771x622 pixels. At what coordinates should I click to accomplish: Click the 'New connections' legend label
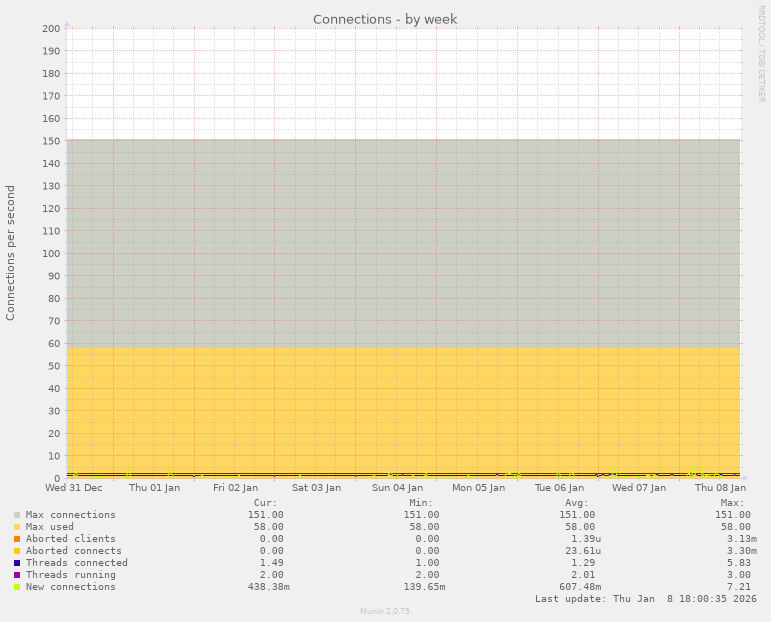[70, 587]
